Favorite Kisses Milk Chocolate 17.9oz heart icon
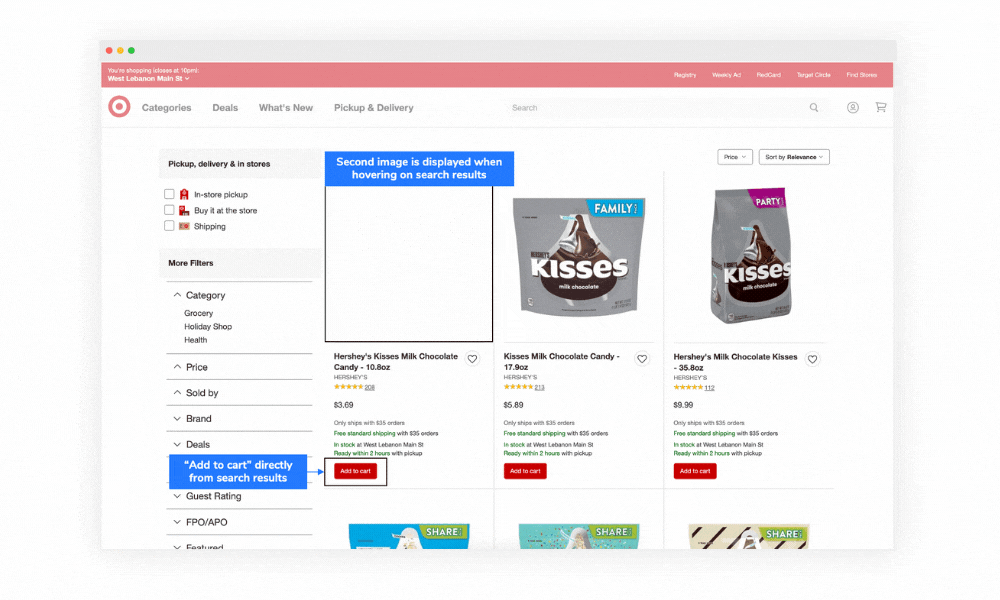 [x=642, y=359]
